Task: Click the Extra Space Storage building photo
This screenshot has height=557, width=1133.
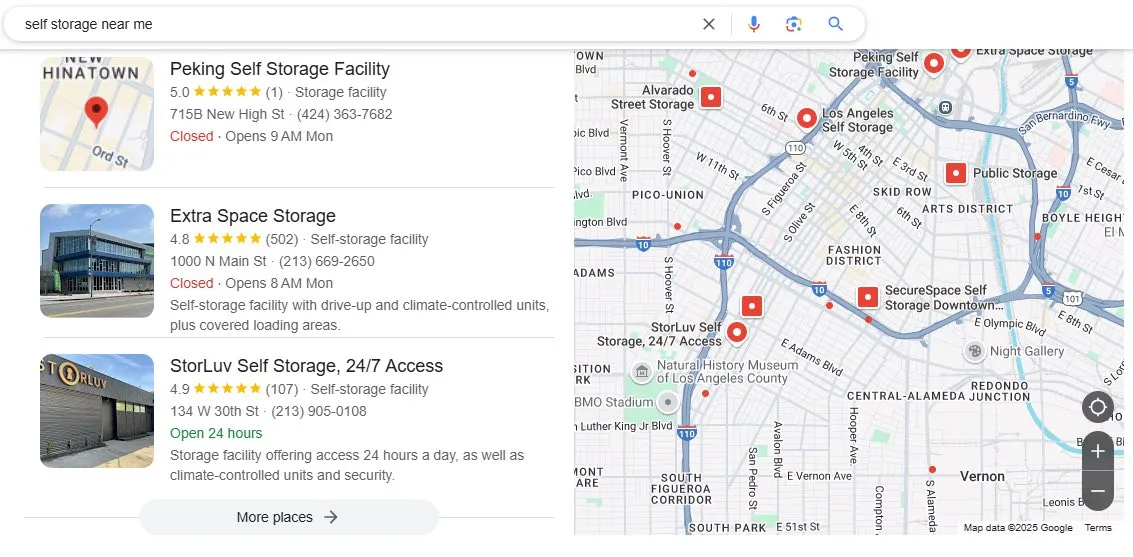Action: point(97,261)
